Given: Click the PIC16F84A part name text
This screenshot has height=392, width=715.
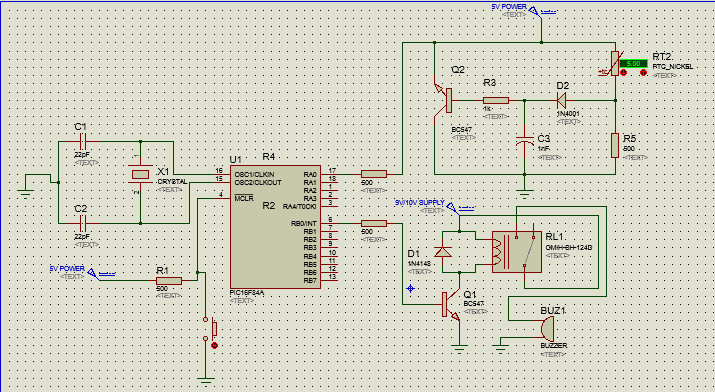Looking at the screenshot, I should tap(247, 293).
